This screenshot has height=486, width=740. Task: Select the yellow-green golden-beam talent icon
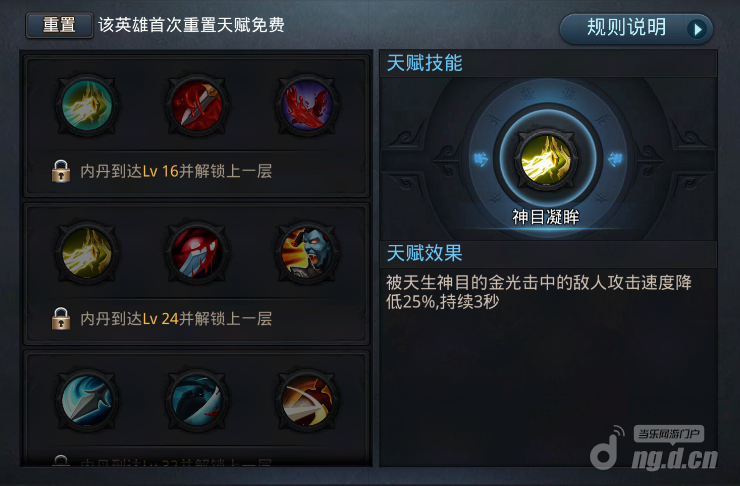(x=87, y=252)
